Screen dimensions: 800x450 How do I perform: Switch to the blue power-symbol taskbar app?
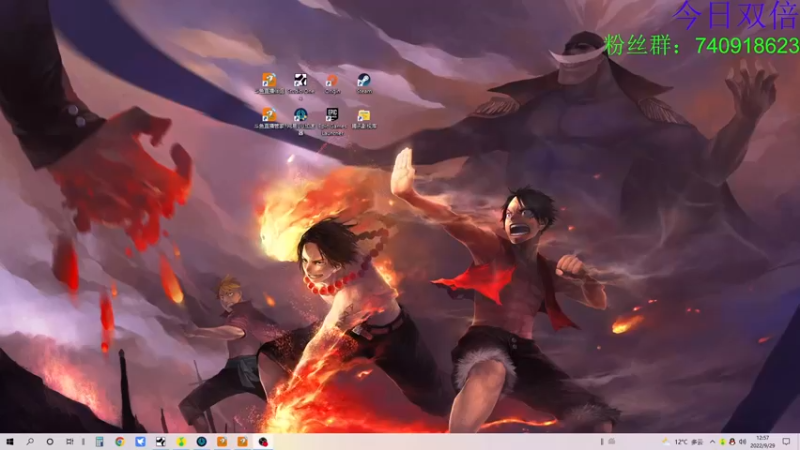point(202,442)
